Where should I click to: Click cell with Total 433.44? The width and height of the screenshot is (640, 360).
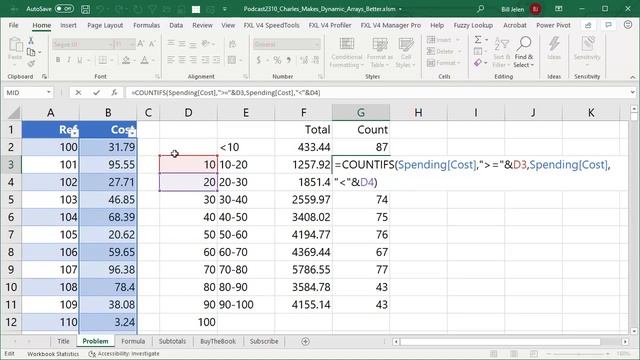303,147
